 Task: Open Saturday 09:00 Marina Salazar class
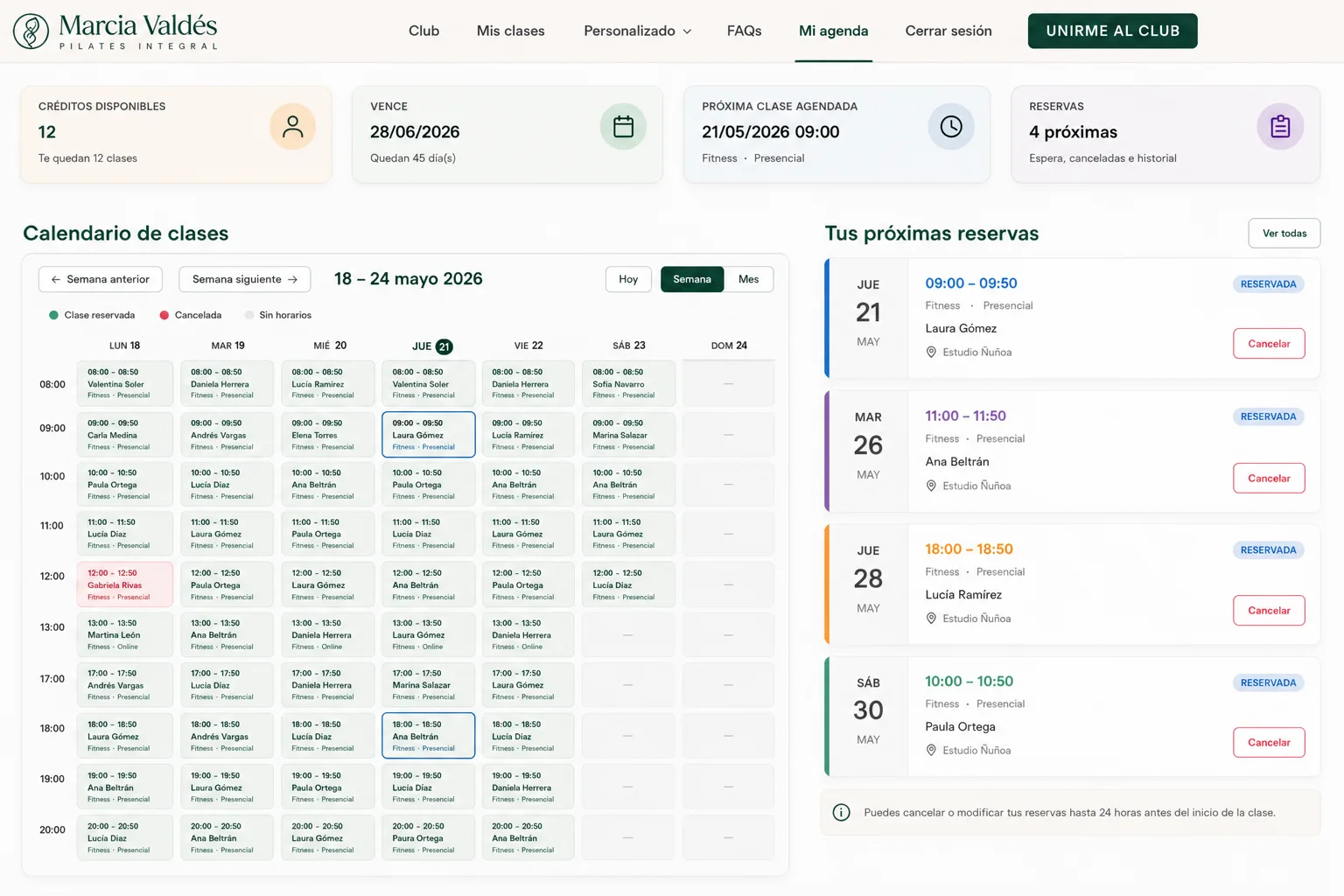point(629,434)
